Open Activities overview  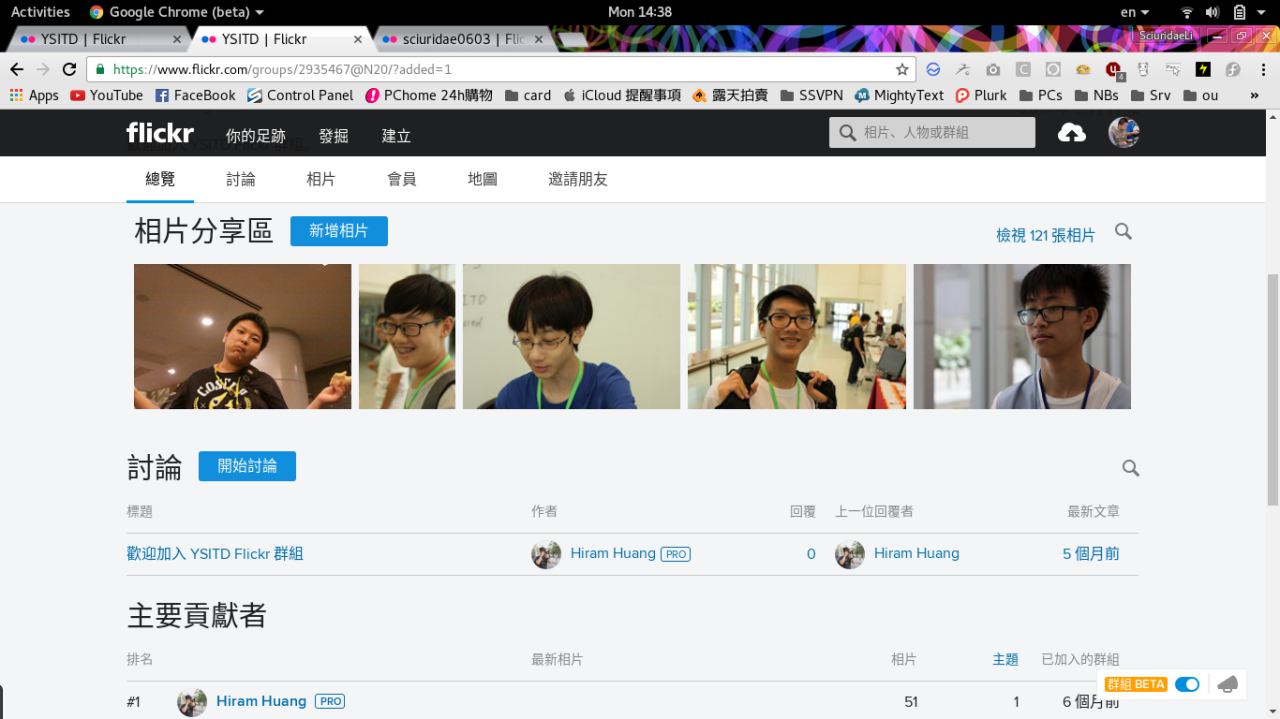40,12
